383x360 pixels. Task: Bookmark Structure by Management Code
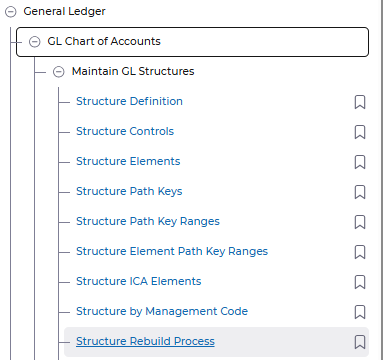[x=360, y=312]
